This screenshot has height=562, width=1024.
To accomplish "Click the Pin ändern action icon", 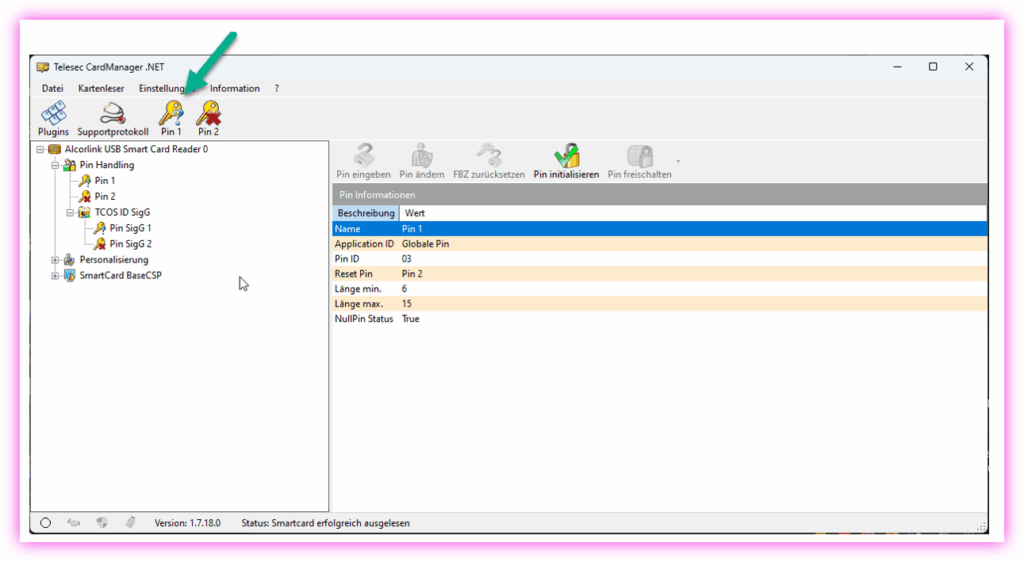I will click(x=422, y=157).
